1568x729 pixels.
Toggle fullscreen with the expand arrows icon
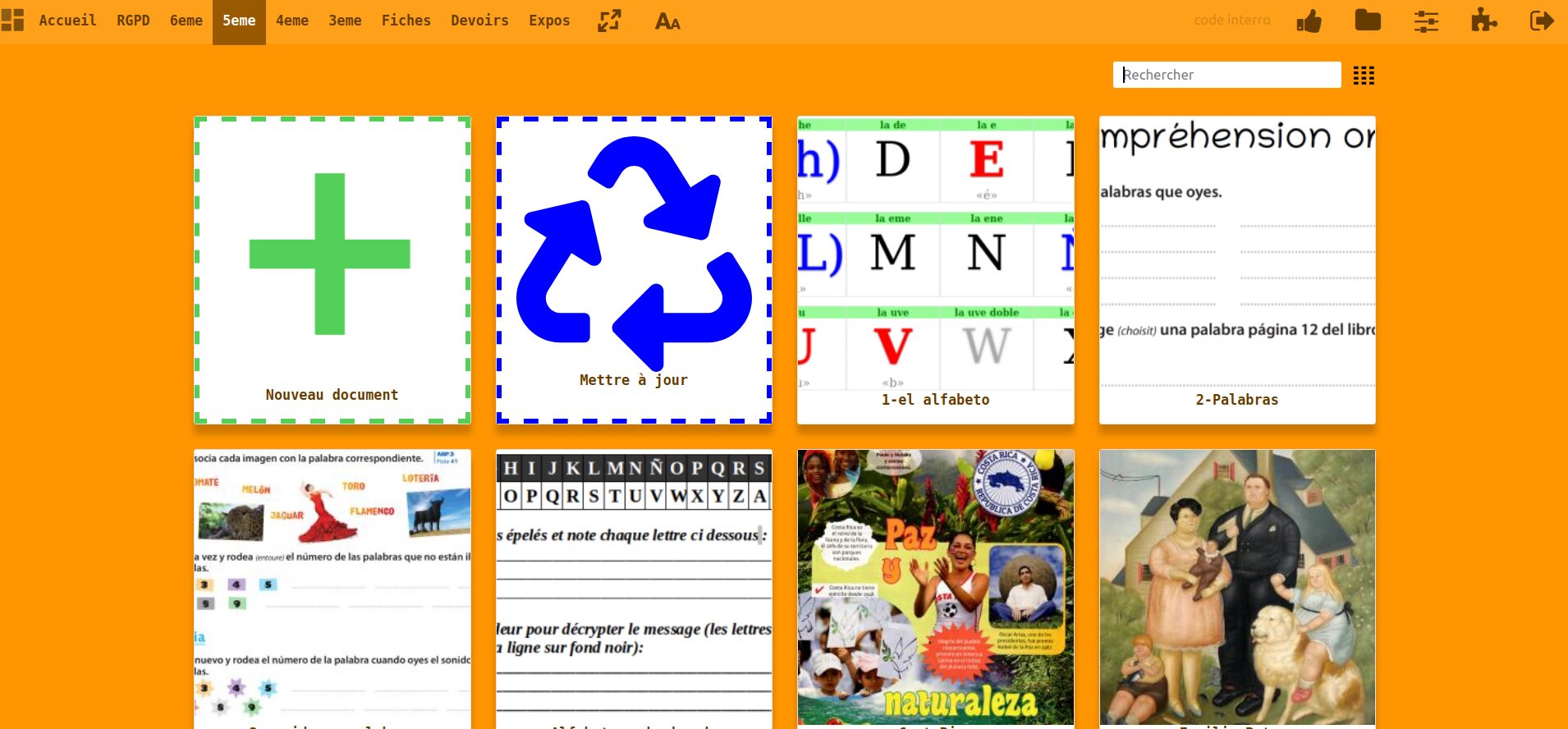pos(609,21)
